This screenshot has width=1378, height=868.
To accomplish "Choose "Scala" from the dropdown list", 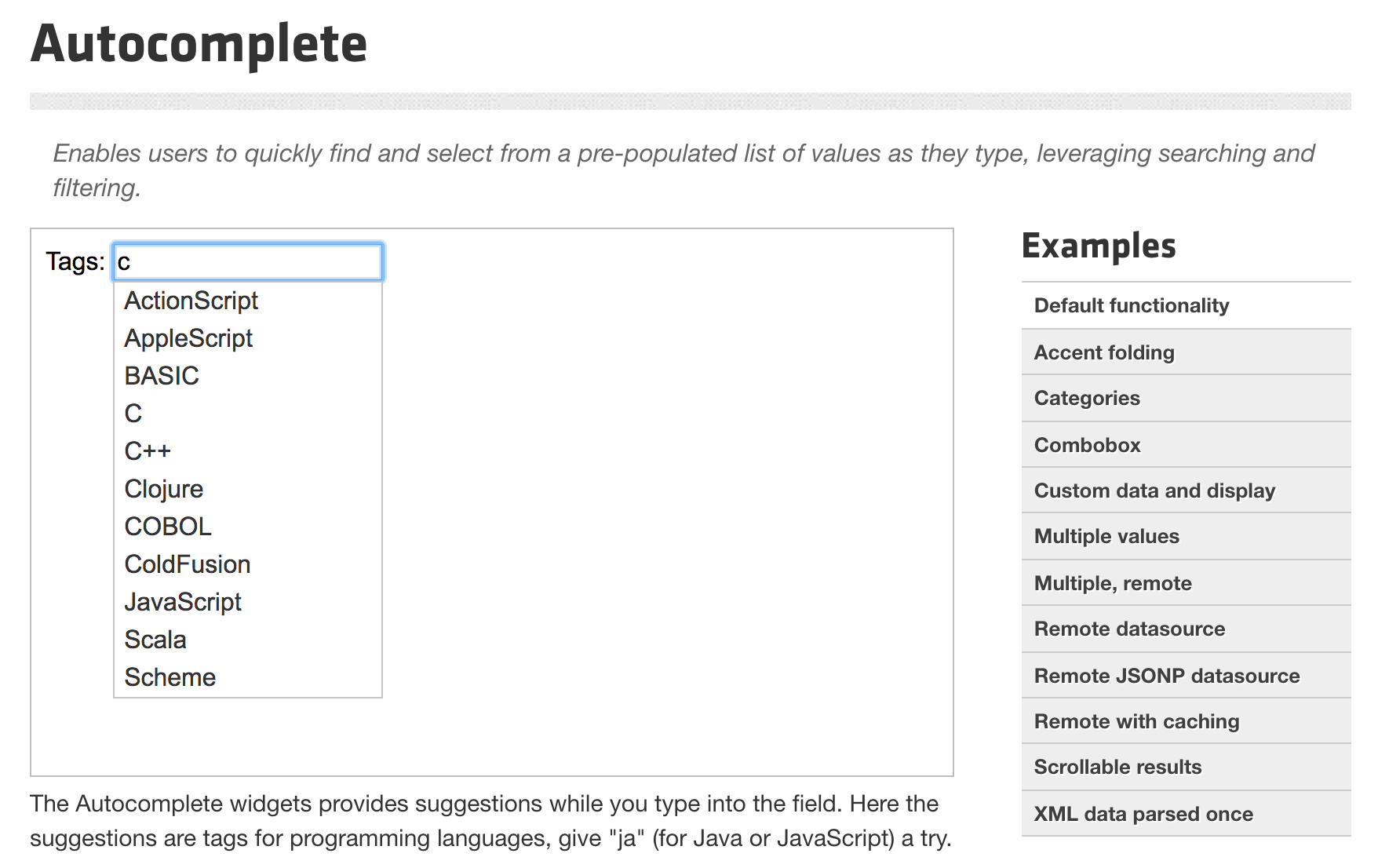I will (155, 640).
